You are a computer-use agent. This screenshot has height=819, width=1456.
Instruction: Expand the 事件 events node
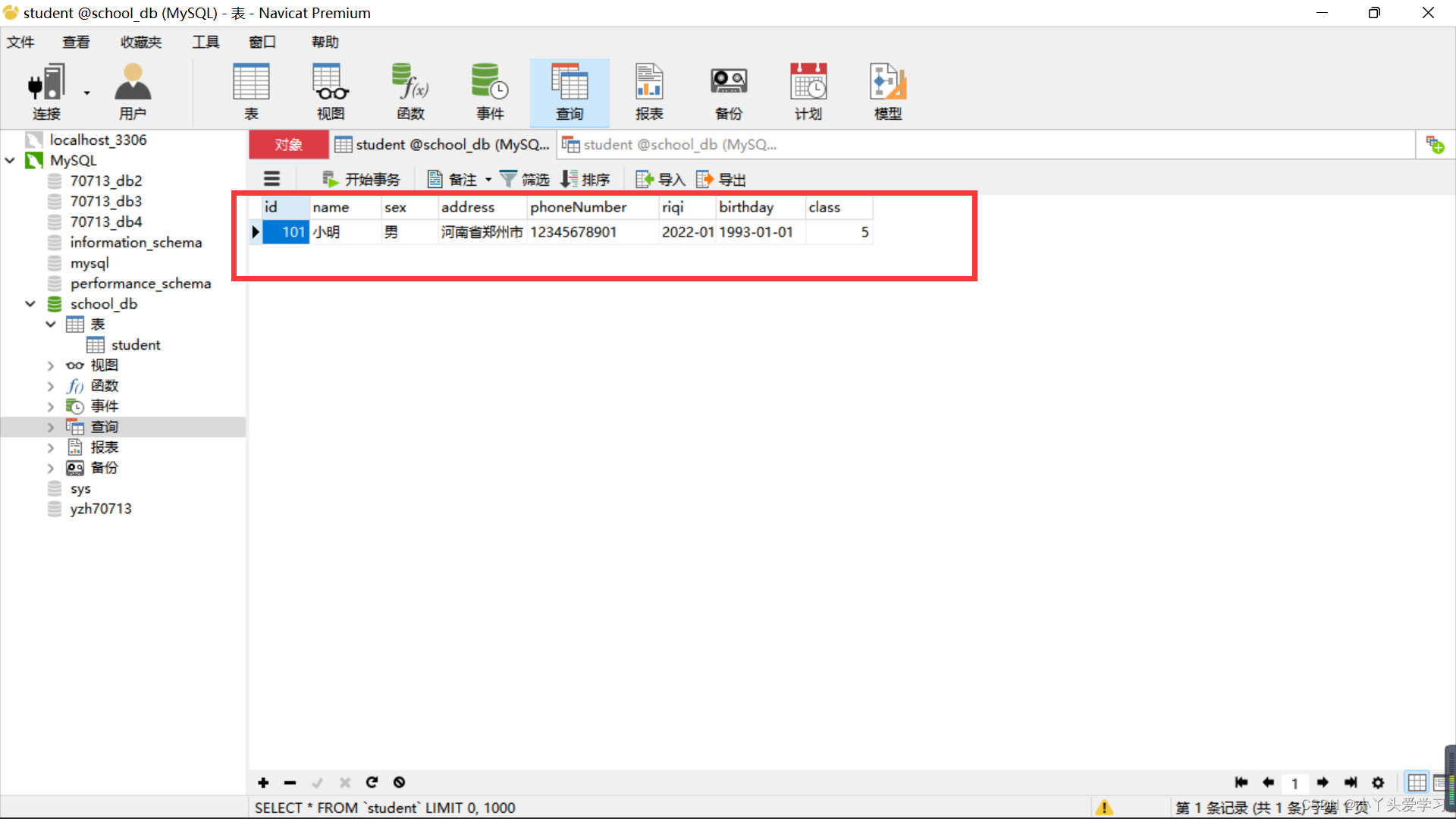(x=51, y=406)
